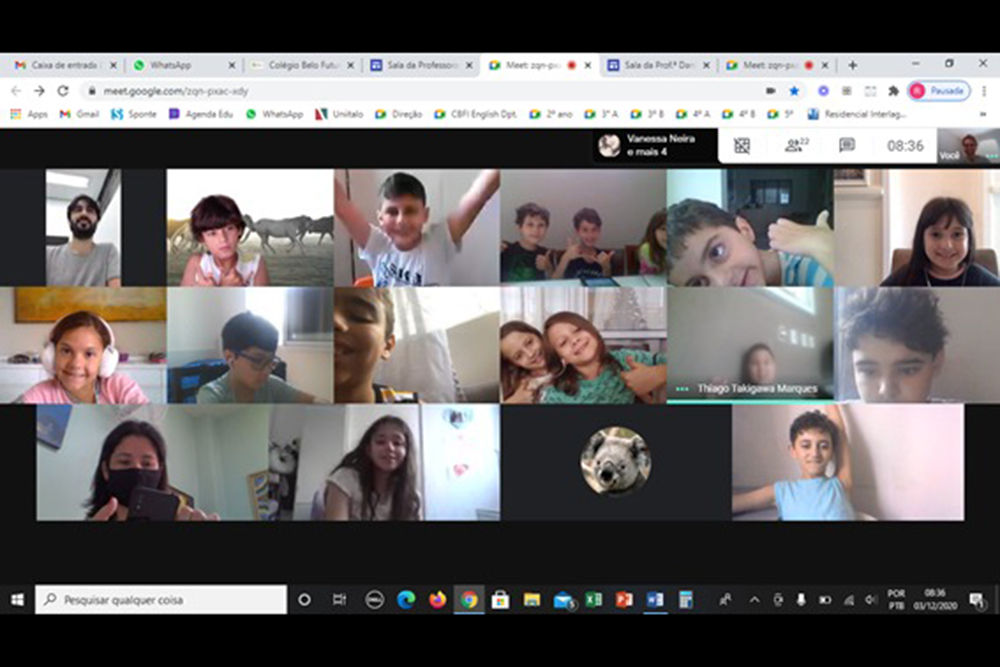Change the Meet tile layout via grid icon
This screenshot has height=667, width=1000.
[742, 146]
